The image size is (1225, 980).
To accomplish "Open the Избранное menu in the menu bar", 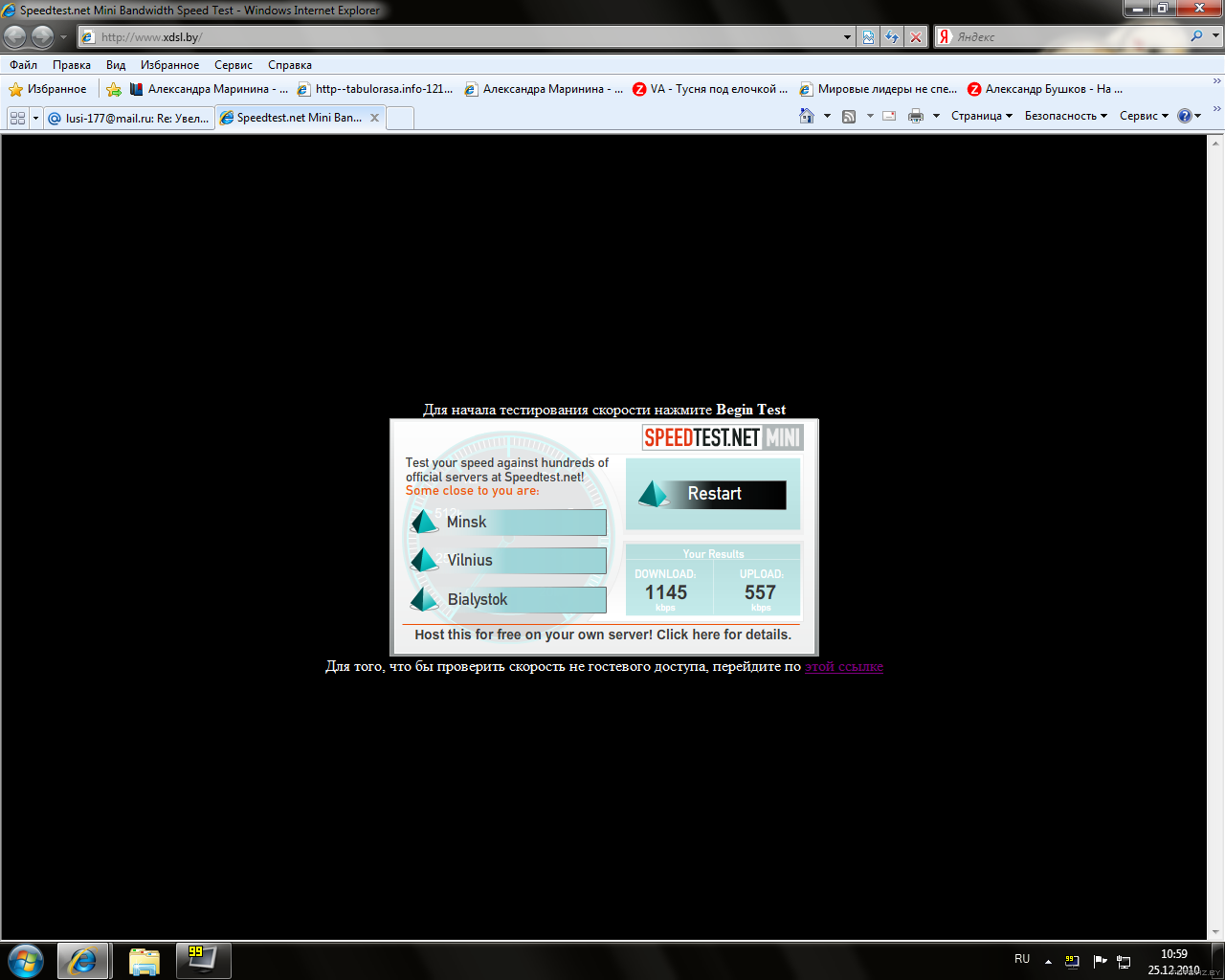I will (x=170, y=65).
